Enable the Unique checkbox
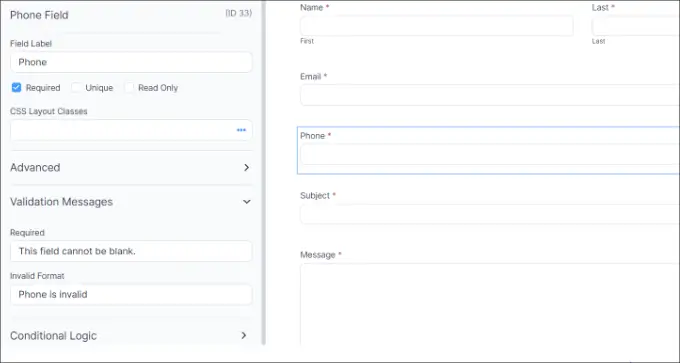Image resolution: width=680 pixels, height=363 pixels. coord(76,88)
